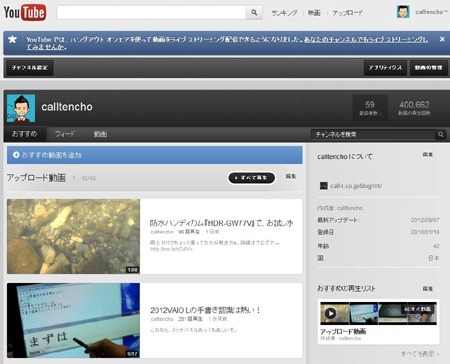Open アナリティクス button
Viewport: 450px width, 364px height.
pos(385,68)
